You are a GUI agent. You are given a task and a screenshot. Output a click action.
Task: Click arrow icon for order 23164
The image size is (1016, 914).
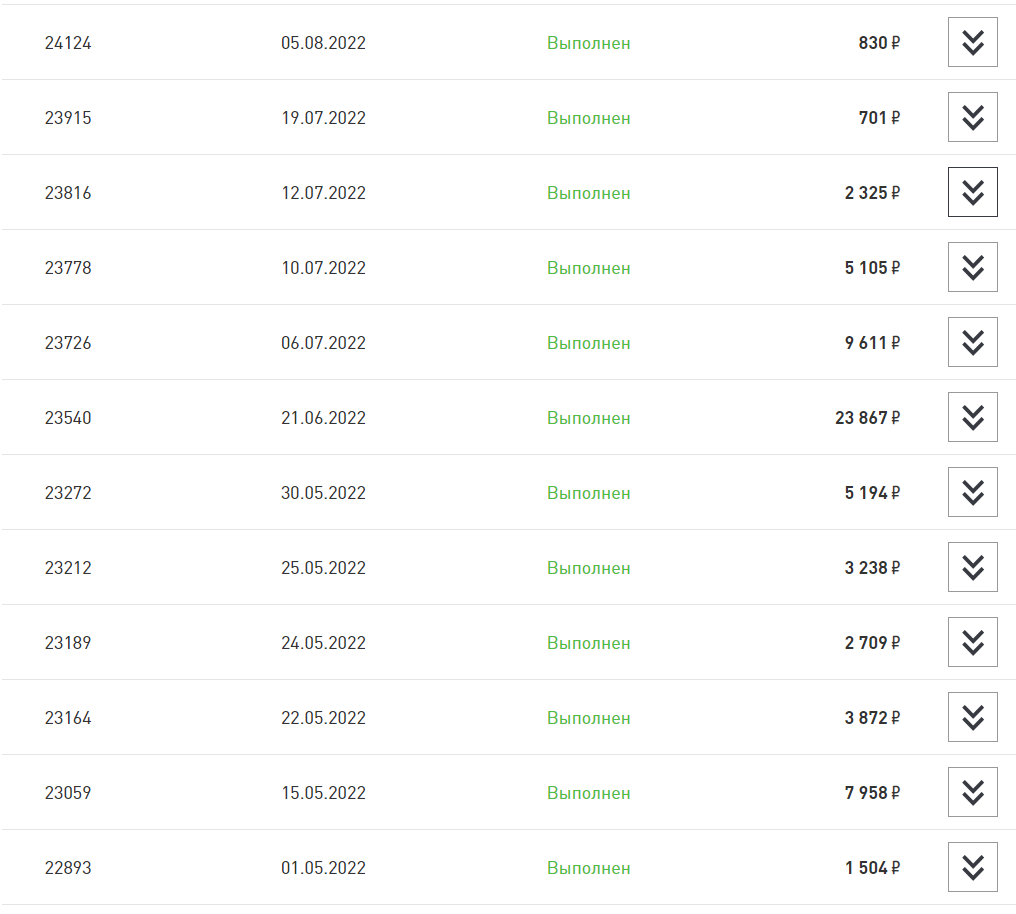(972, 718)
